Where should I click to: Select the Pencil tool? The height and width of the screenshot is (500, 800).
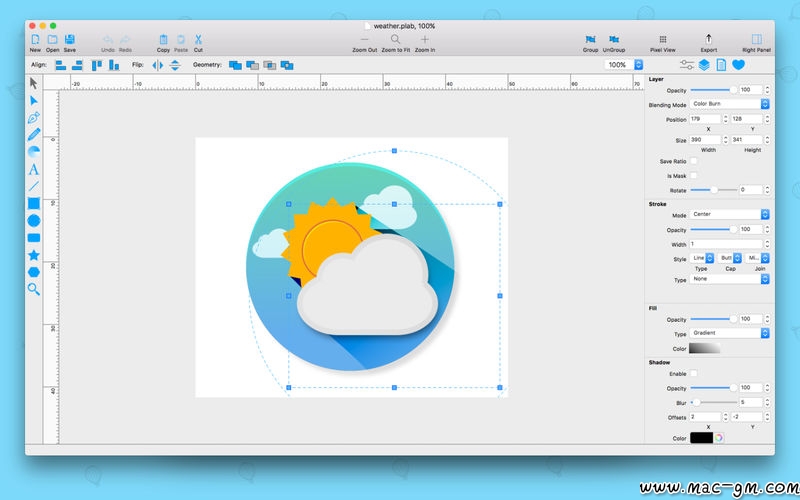[34, 135]
